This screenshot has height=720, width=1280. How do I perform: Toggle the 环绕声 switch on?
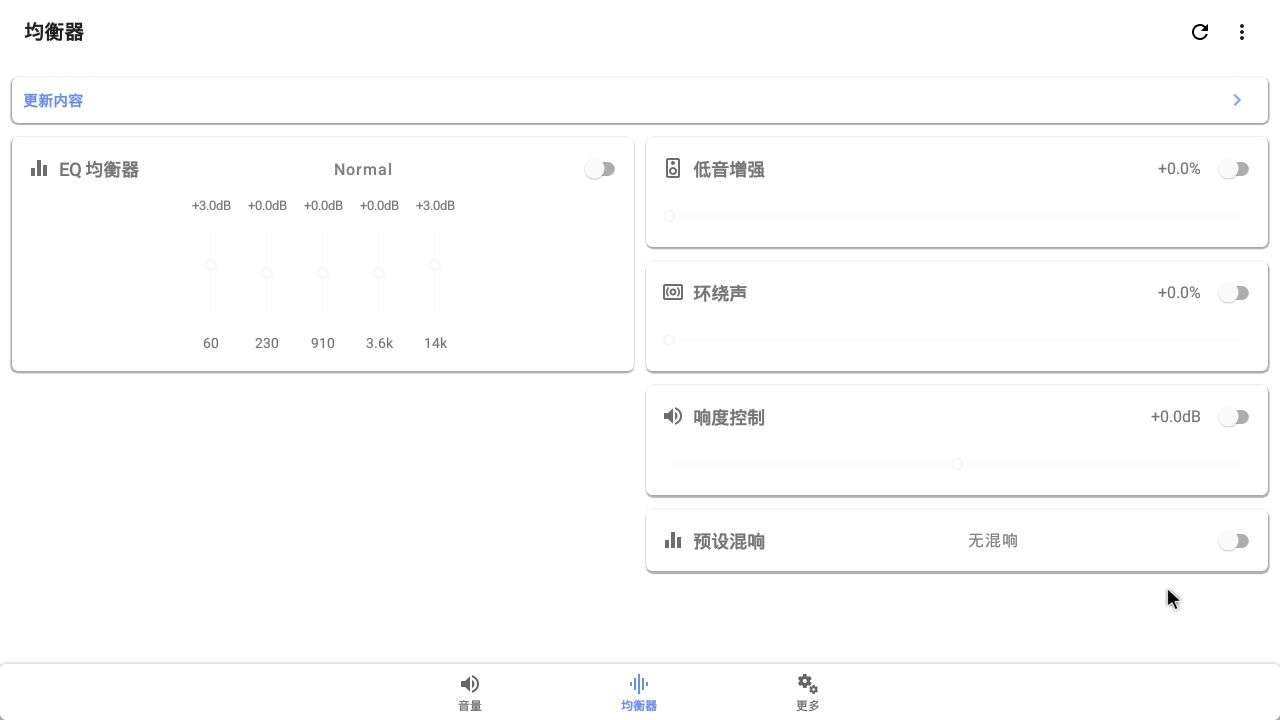click(x=1234, y=293)
